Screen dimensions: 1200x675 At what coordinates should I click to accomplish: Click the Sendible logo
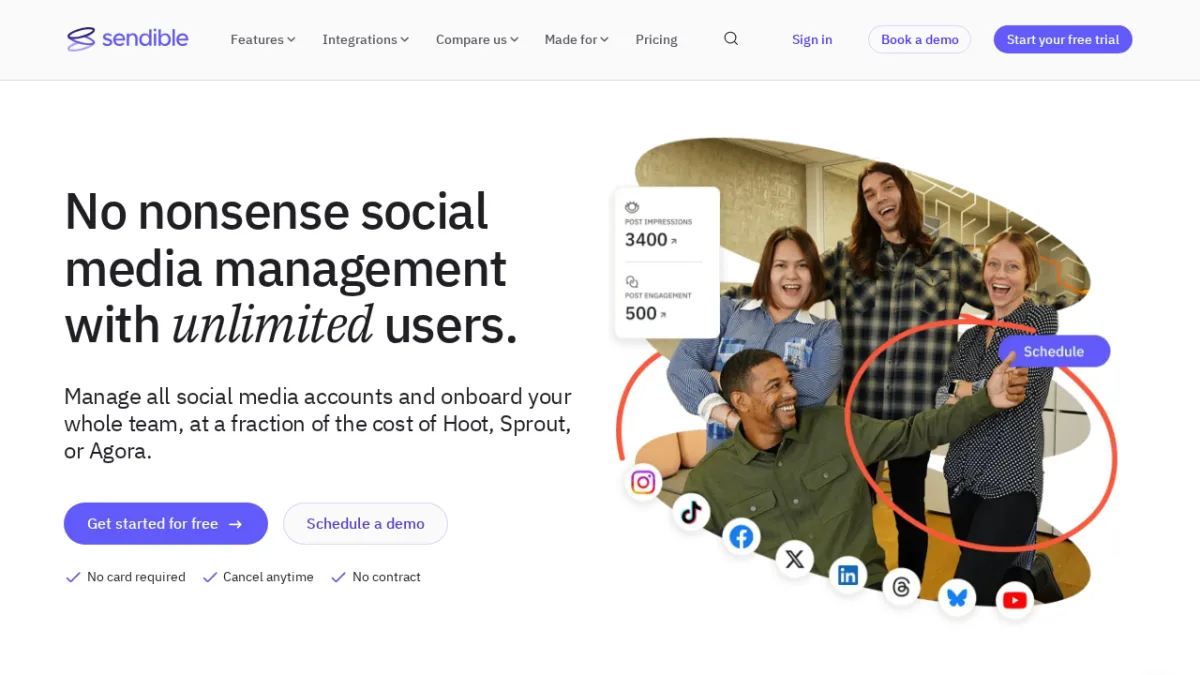tap(128, 39)
